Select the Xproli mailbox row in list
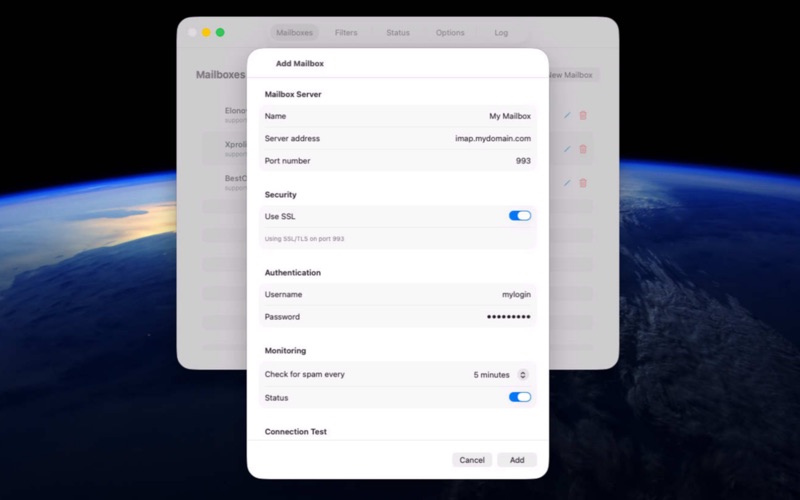This screenshot has height=500, width=800. tap(398, 149)
